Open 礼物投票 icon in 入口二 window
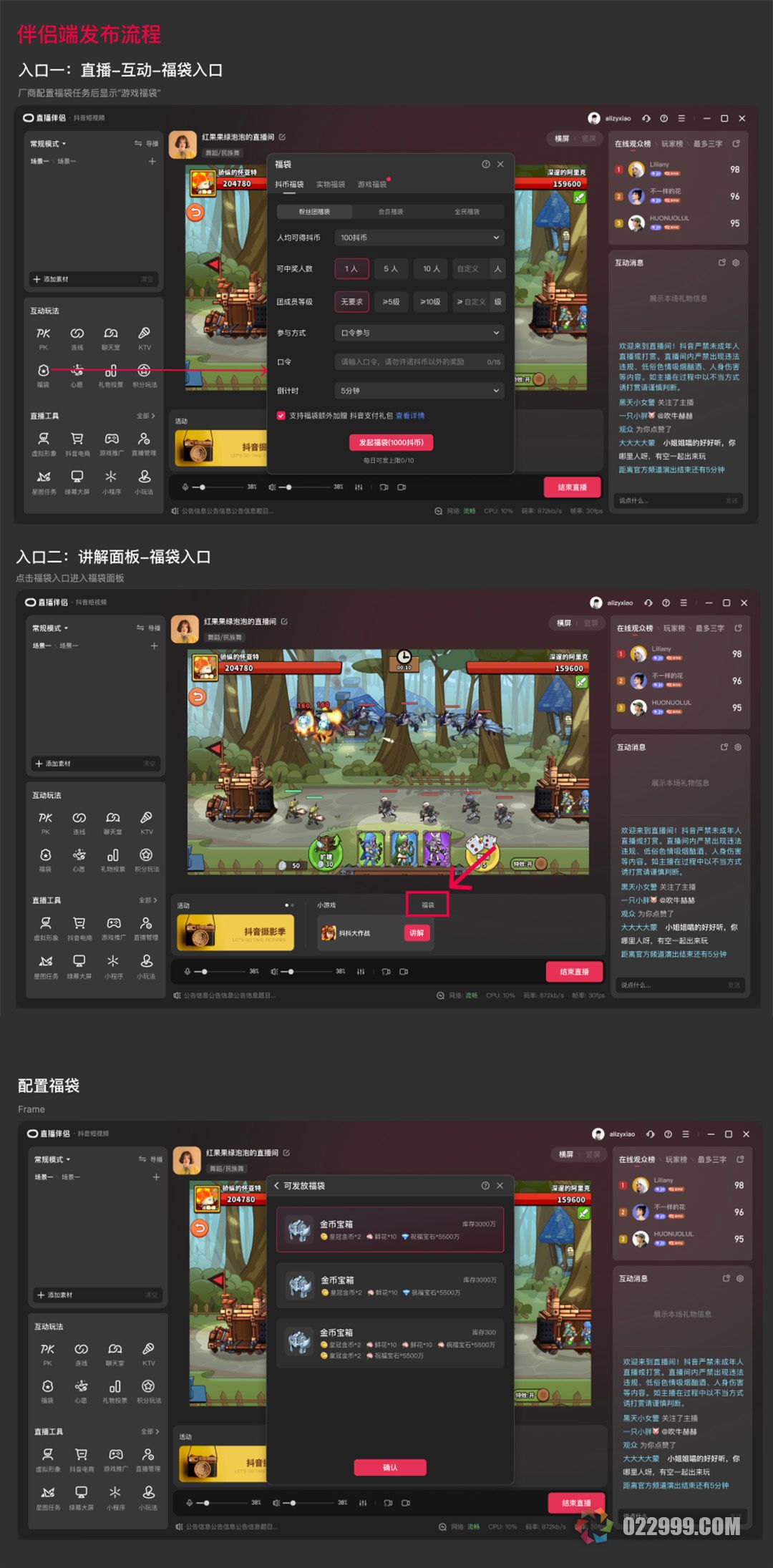This screenshot has width=773, height=1568. pyautogui.click(x=112, y=855)
